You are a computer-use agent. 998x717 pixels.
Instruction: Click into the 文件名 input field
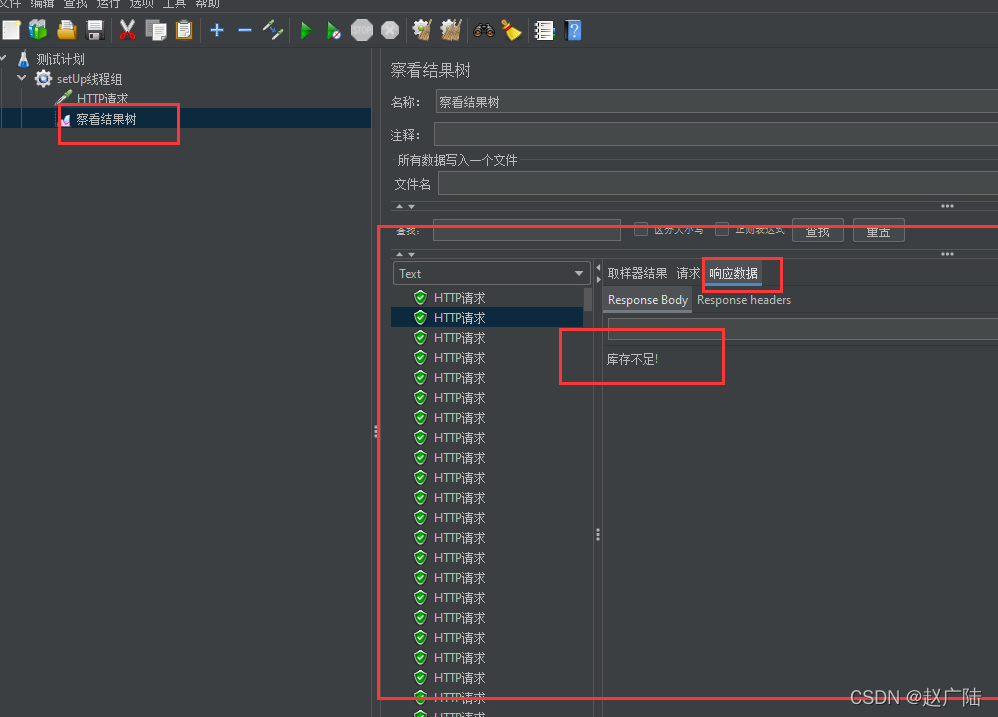point(716,184)
